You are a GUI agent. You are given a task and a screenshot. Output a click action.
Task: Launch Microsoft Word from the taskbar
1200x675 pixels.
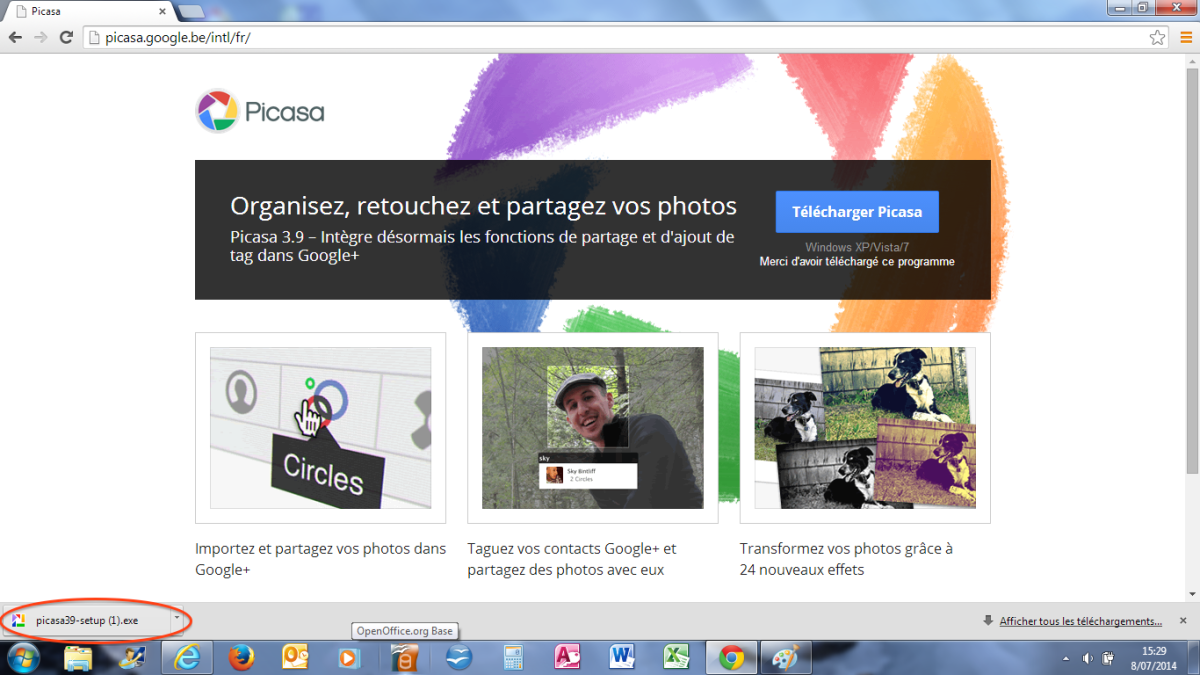[x=622, y=657]
